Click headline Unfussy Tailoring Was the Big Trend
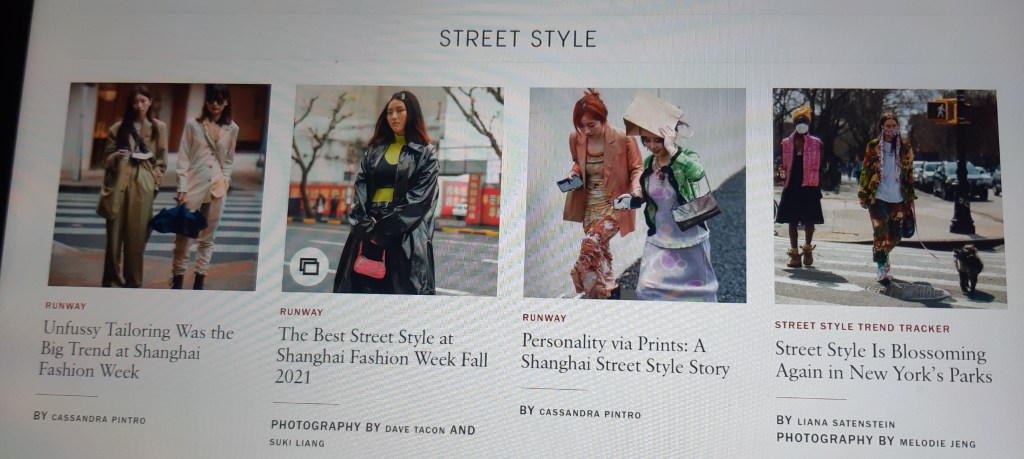 click(136, 350)
